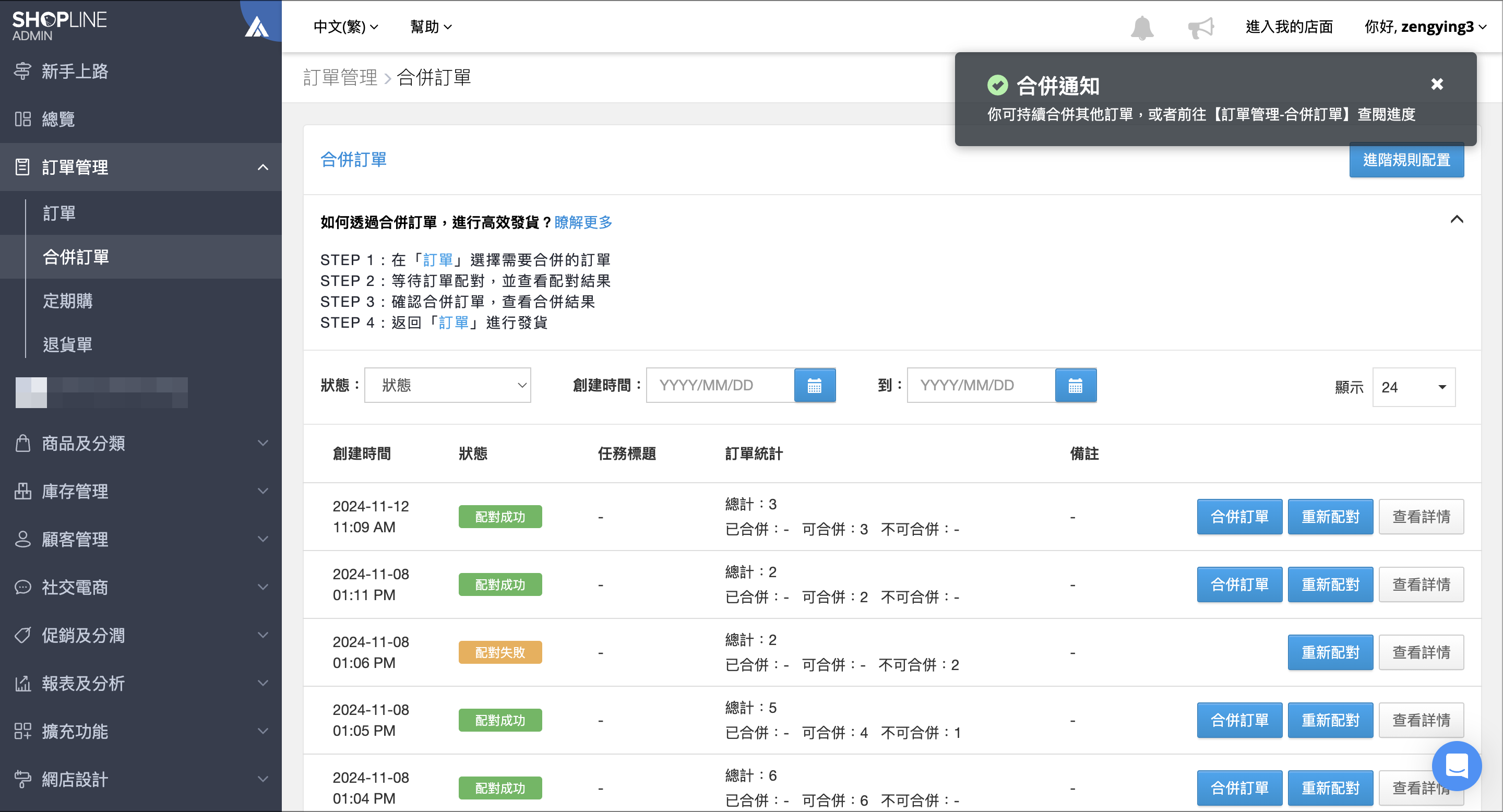Viewport: 1503px width, 812px height.
Task: Open the 中文(繁) language dropdown
Action: 346,27
